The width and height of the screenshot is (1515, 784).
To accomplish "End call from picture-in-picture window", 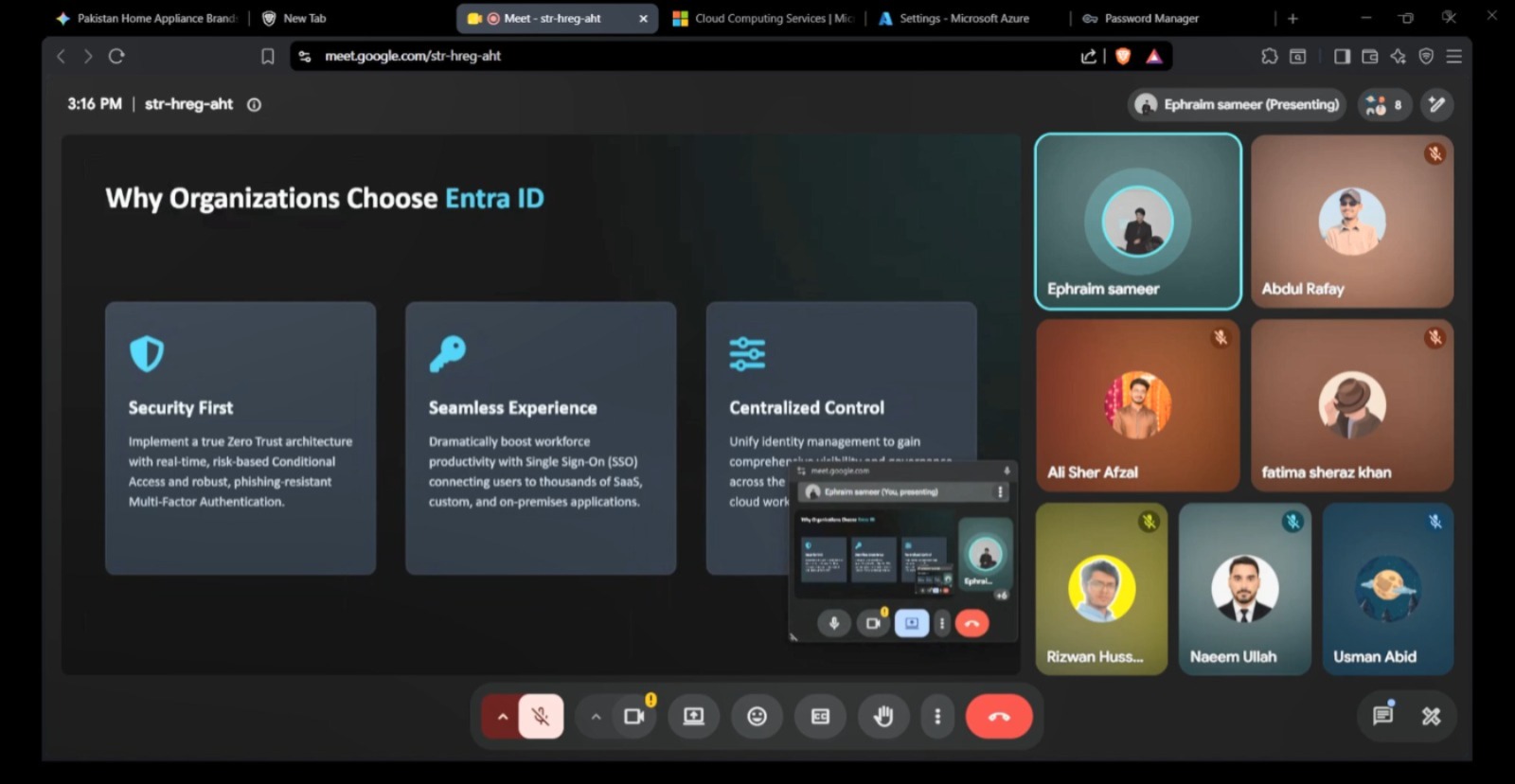I will pos(971,623).
